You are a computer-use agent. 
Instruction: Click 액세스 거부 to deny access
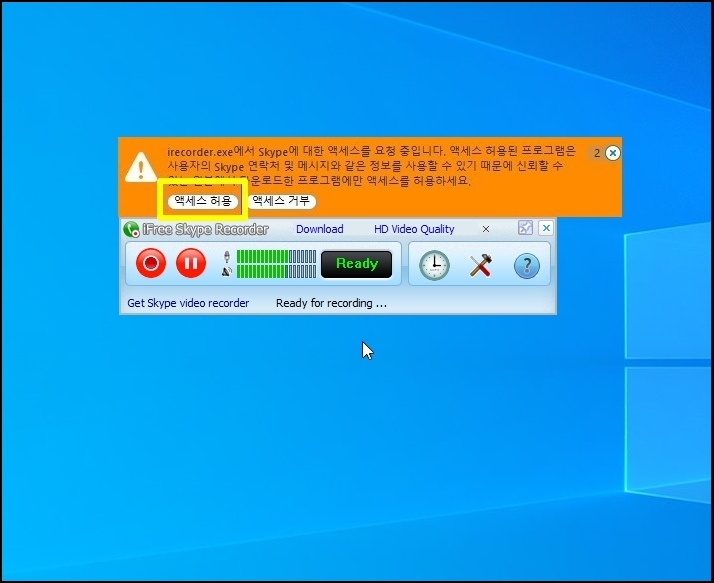(281, 201)
